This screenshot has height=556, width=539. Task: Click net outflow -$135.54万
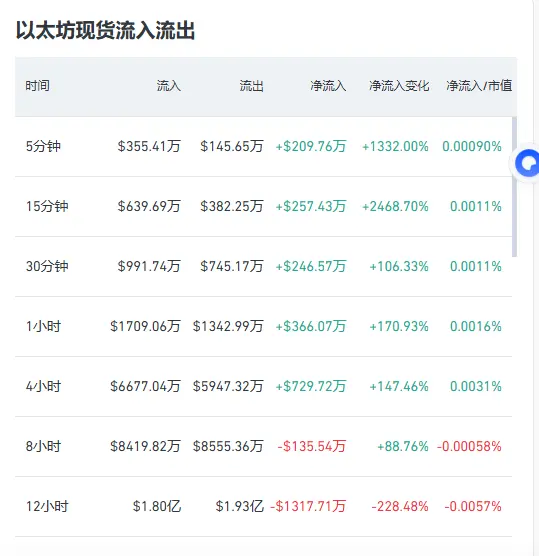tap(312, 446)
